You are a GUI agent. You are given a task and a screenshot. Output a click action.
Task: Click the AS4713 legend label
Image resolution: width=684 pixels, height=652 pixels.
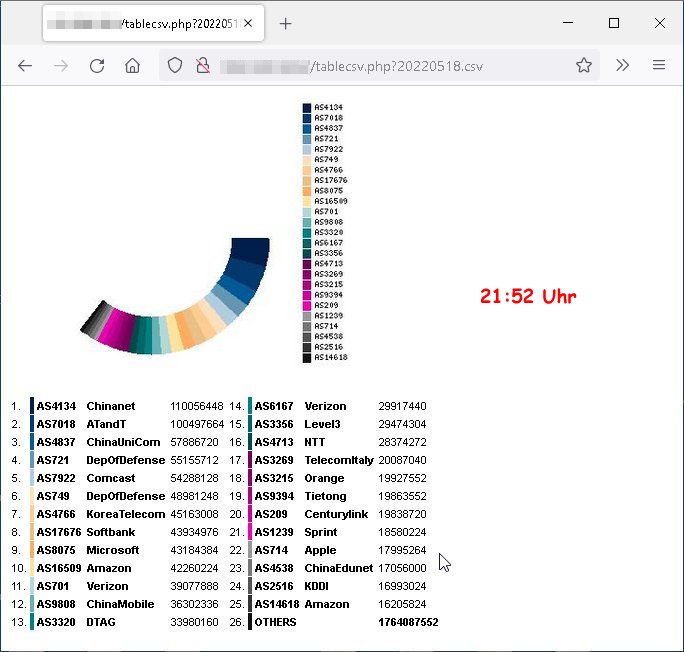(x=328, y=263)
